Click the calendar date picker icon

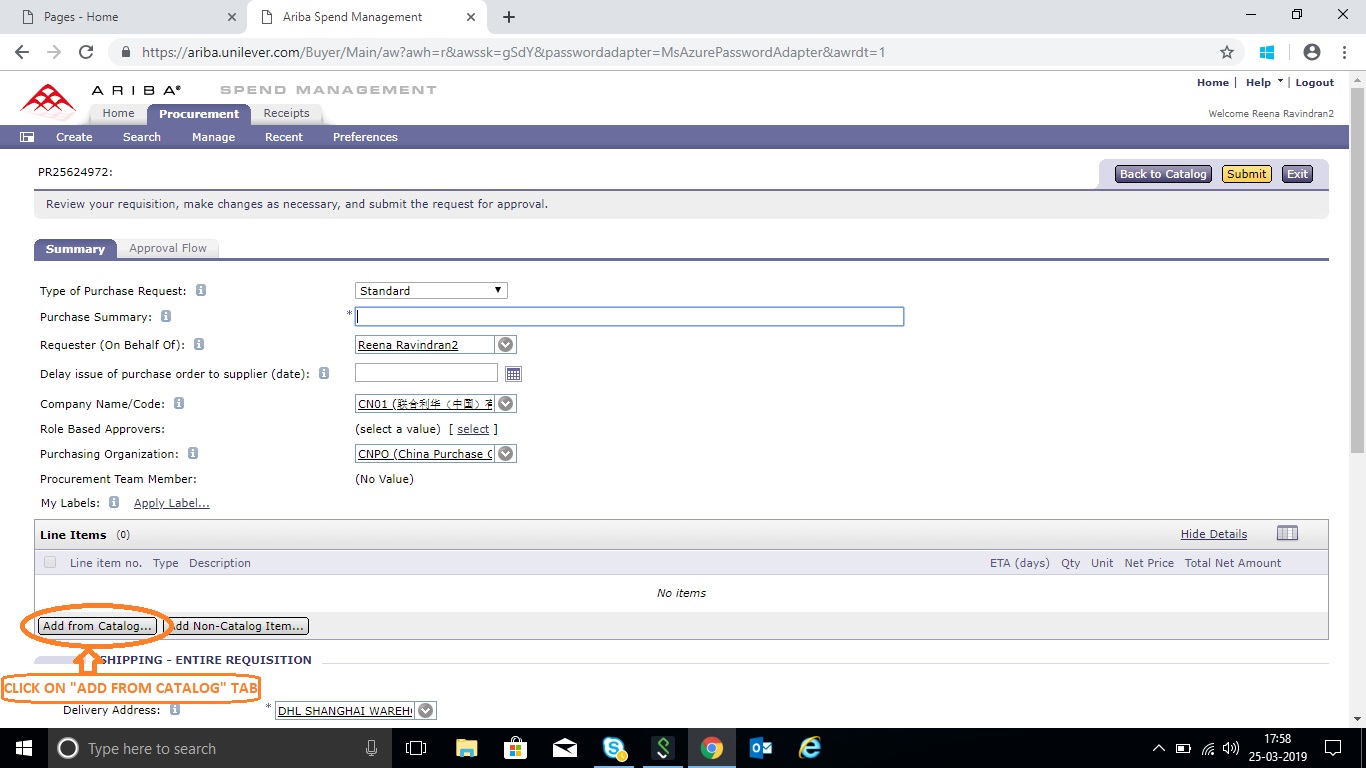pyautogui.click(x=513, y=374)
